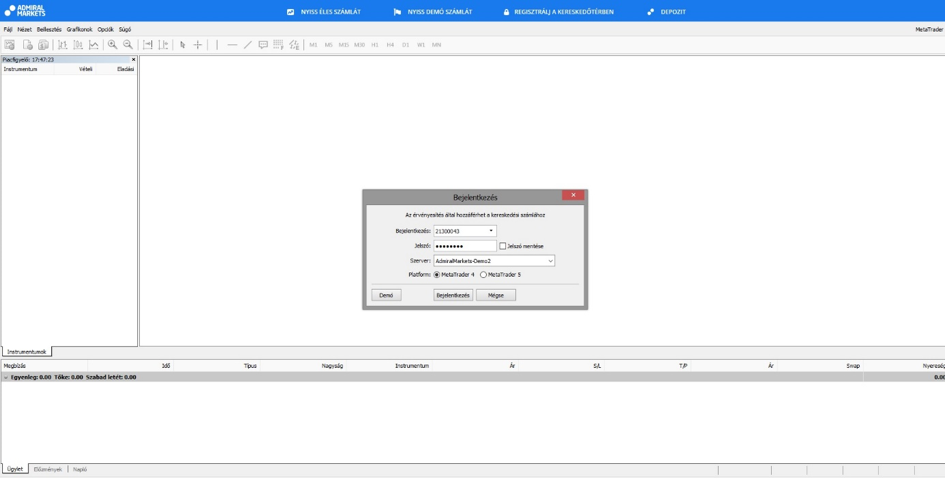The height and width of the screenshot is (479, 945).
Task: Pick the horizontal line drawing tool
Action: [232, 45]
